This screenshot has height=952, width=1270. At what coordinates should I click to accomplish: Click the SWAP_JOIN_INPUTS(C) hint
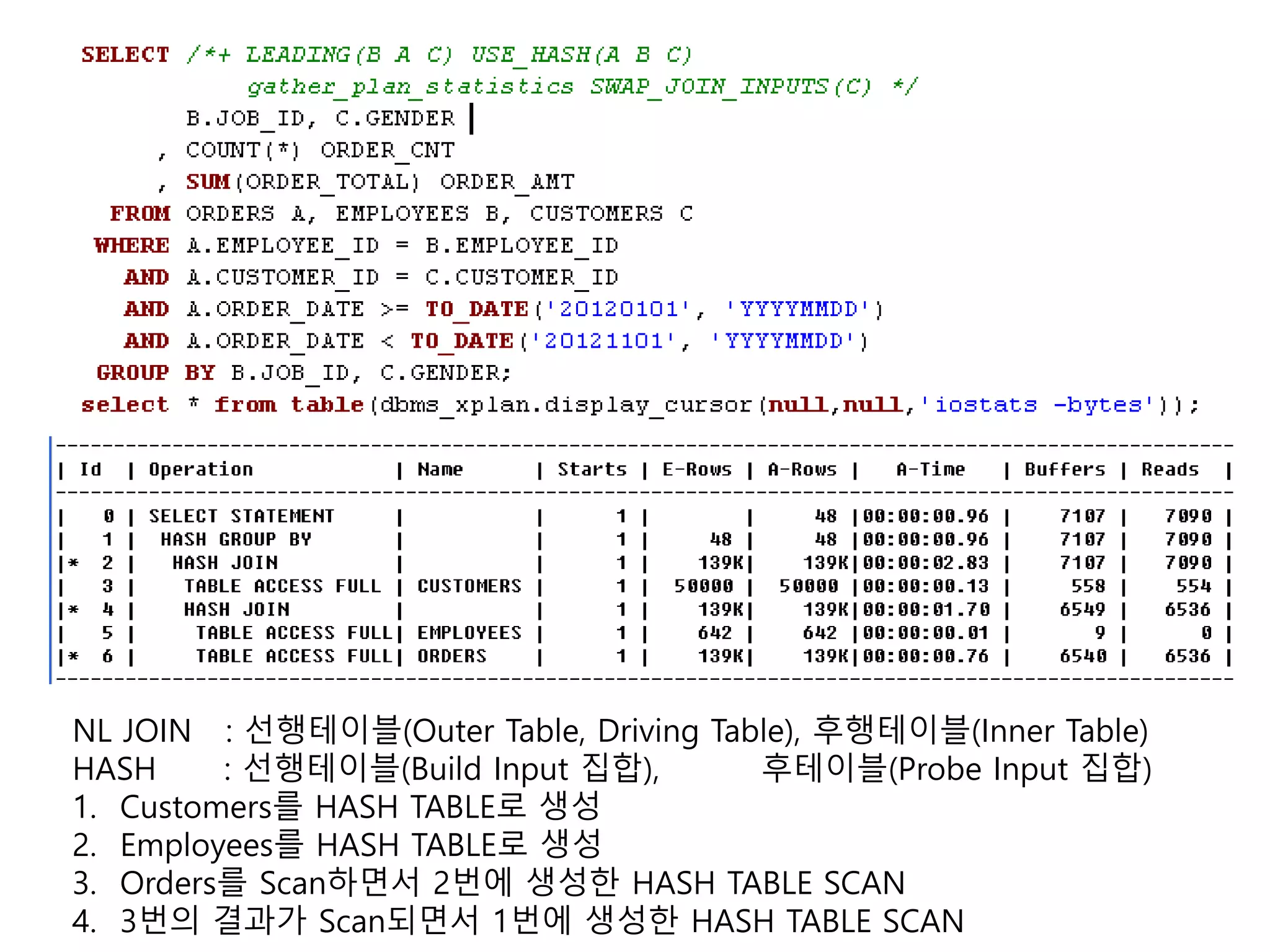point(730,86)
